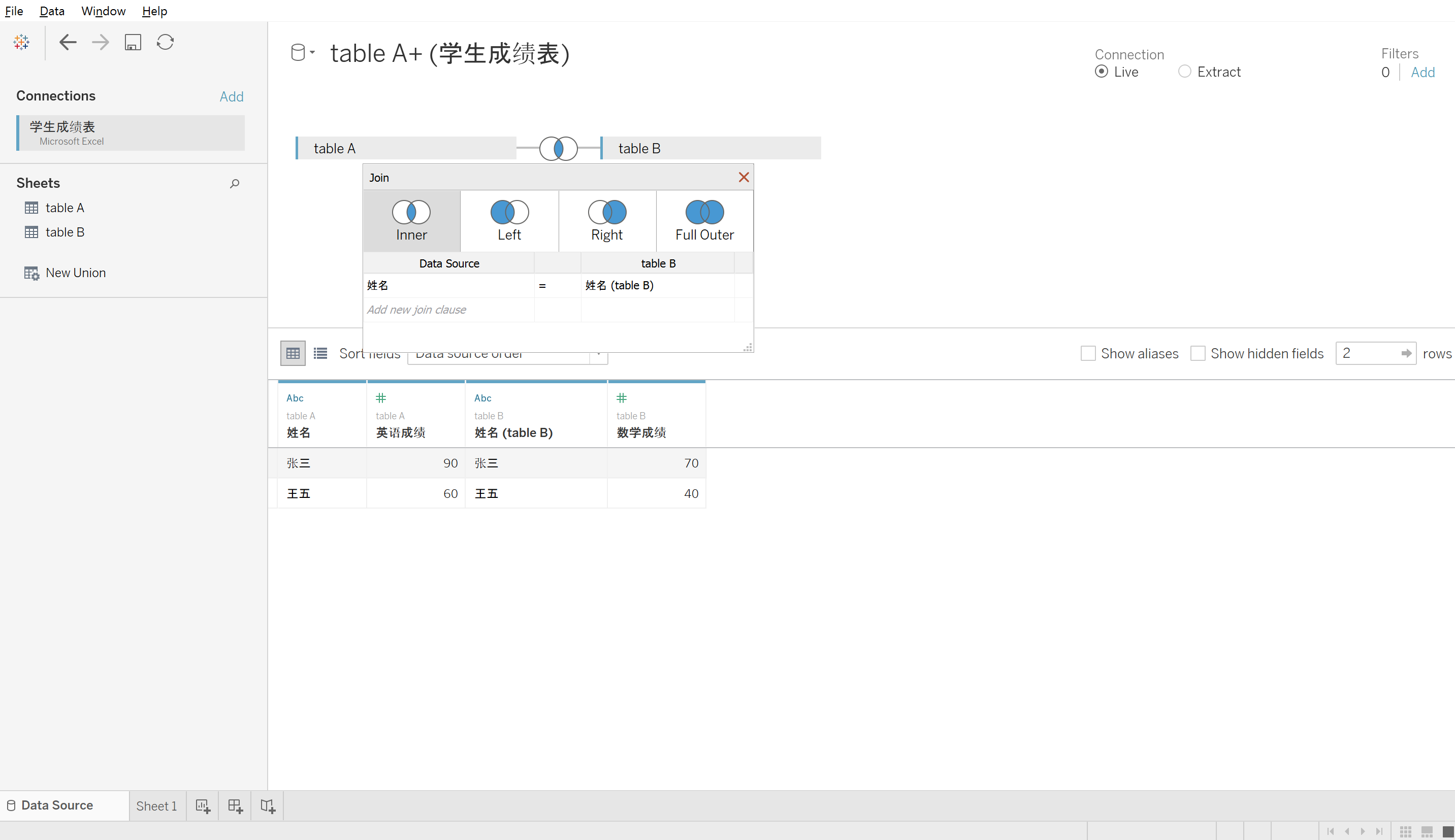Click the join icon between tables
1455x840 pixels.
click(x=558, y=148)
